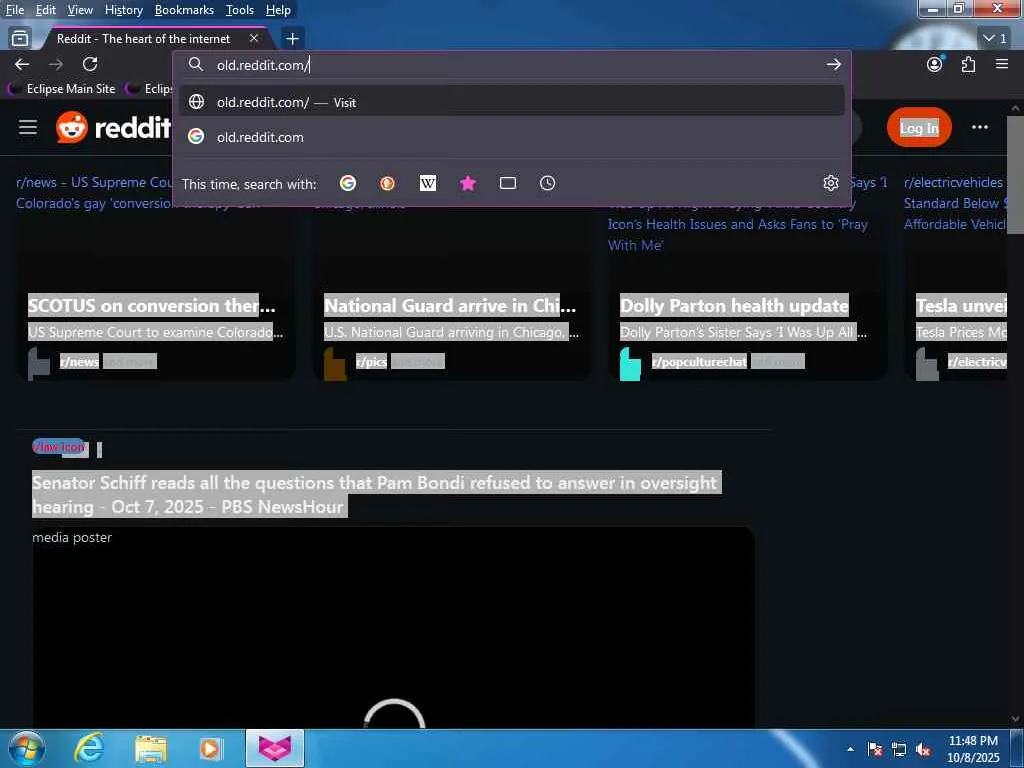Open the History menu

123,10
